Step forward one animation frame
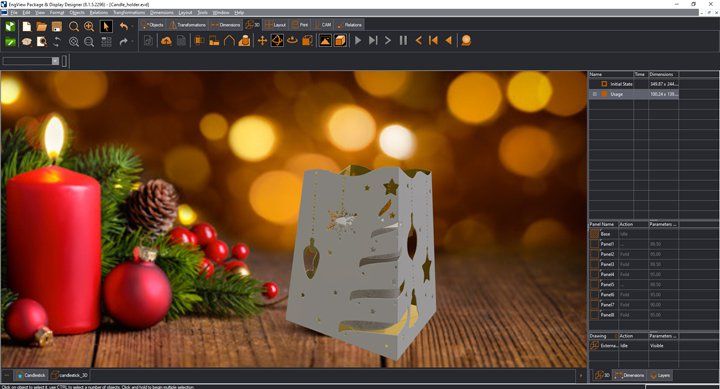Viewport: 720px width, 389px height. [x=388, y=41]
